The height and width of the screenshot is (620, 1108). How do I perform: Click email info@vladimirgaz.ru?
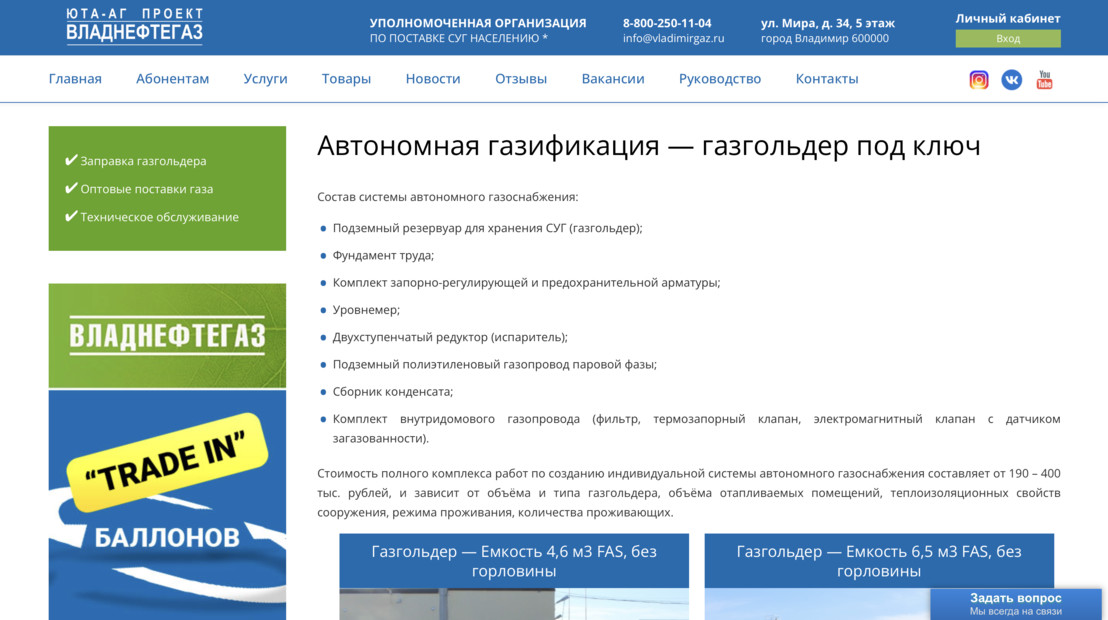point(673,38)
